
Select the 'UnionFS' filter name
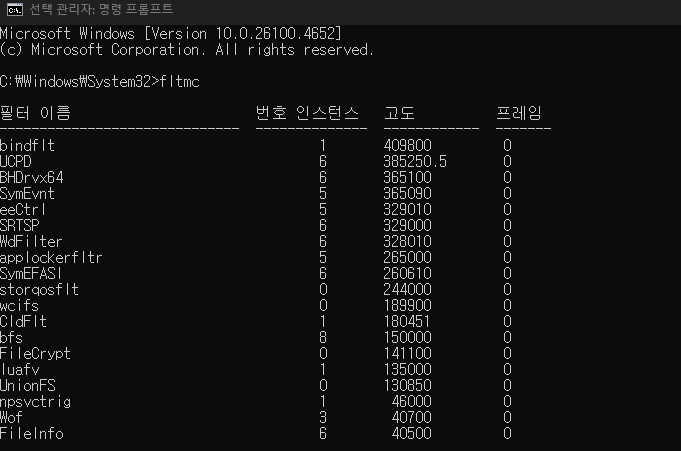[28, 385]
